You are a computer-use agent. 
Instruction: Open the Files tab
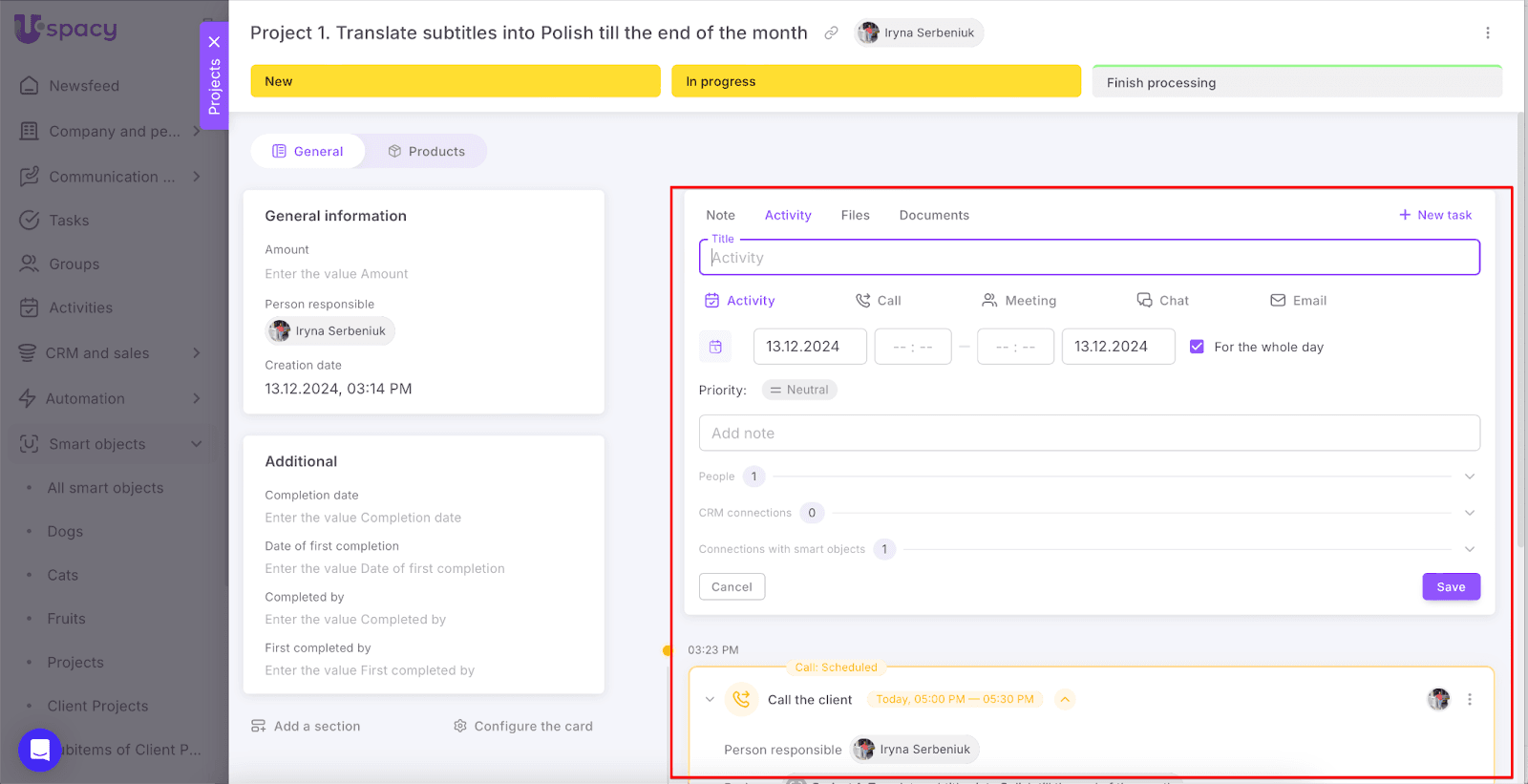click(x=855, y=215)
